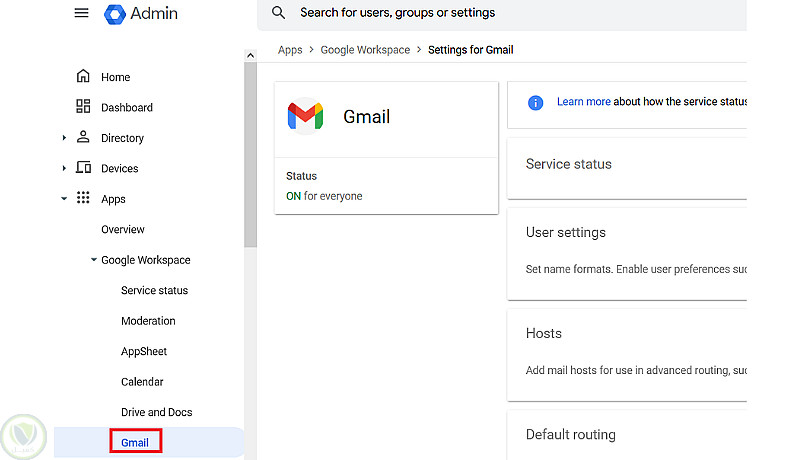Click the Google Admin logo icon
Screen dimensions: 800x460
click(x=114, y=13)
